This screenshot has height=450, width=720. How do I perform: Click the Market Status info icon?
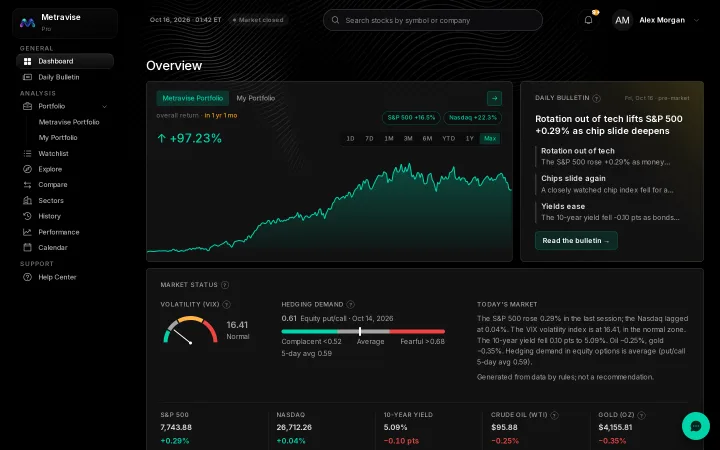[225, 285]
